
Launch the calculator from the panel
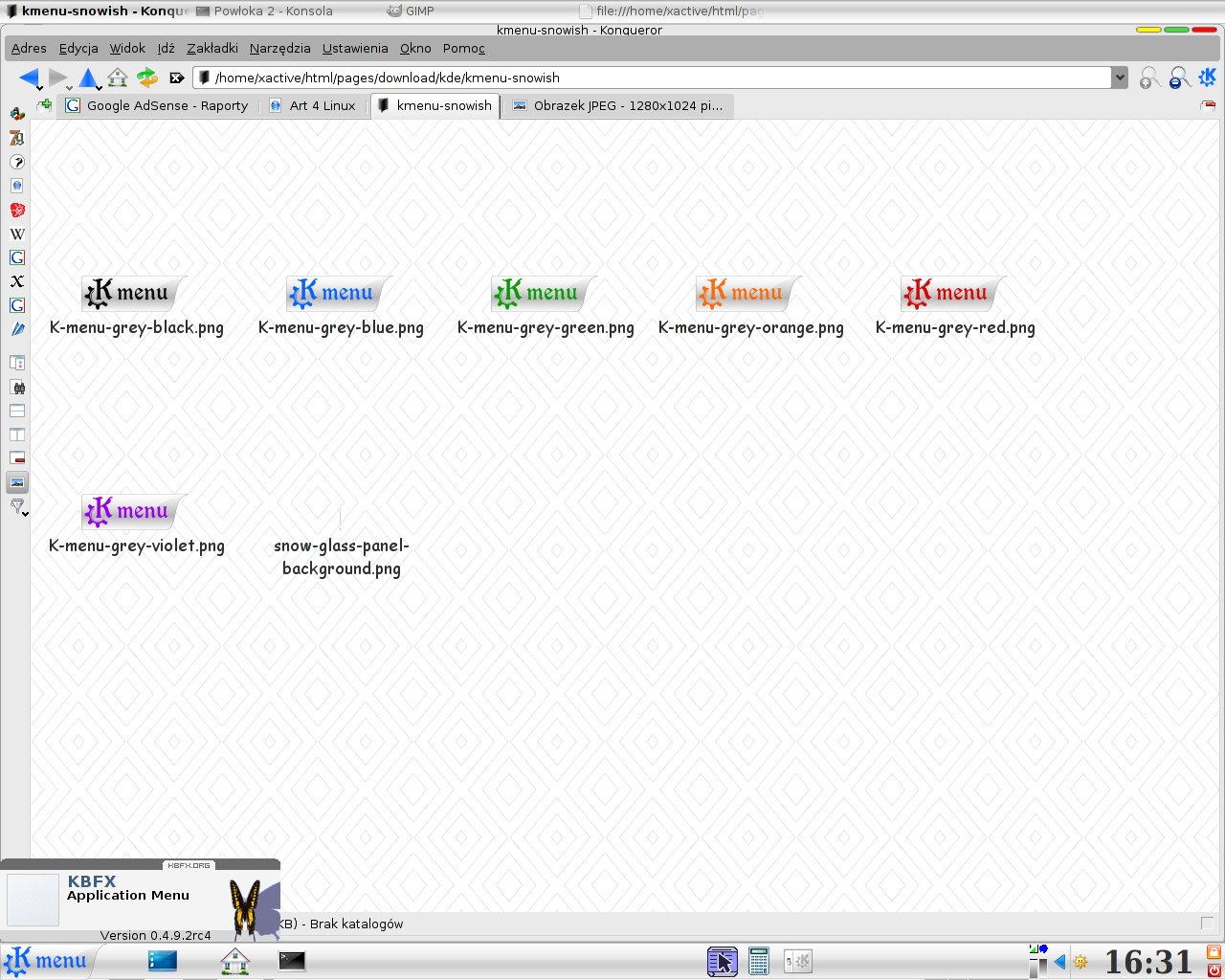tap(759, 961)
